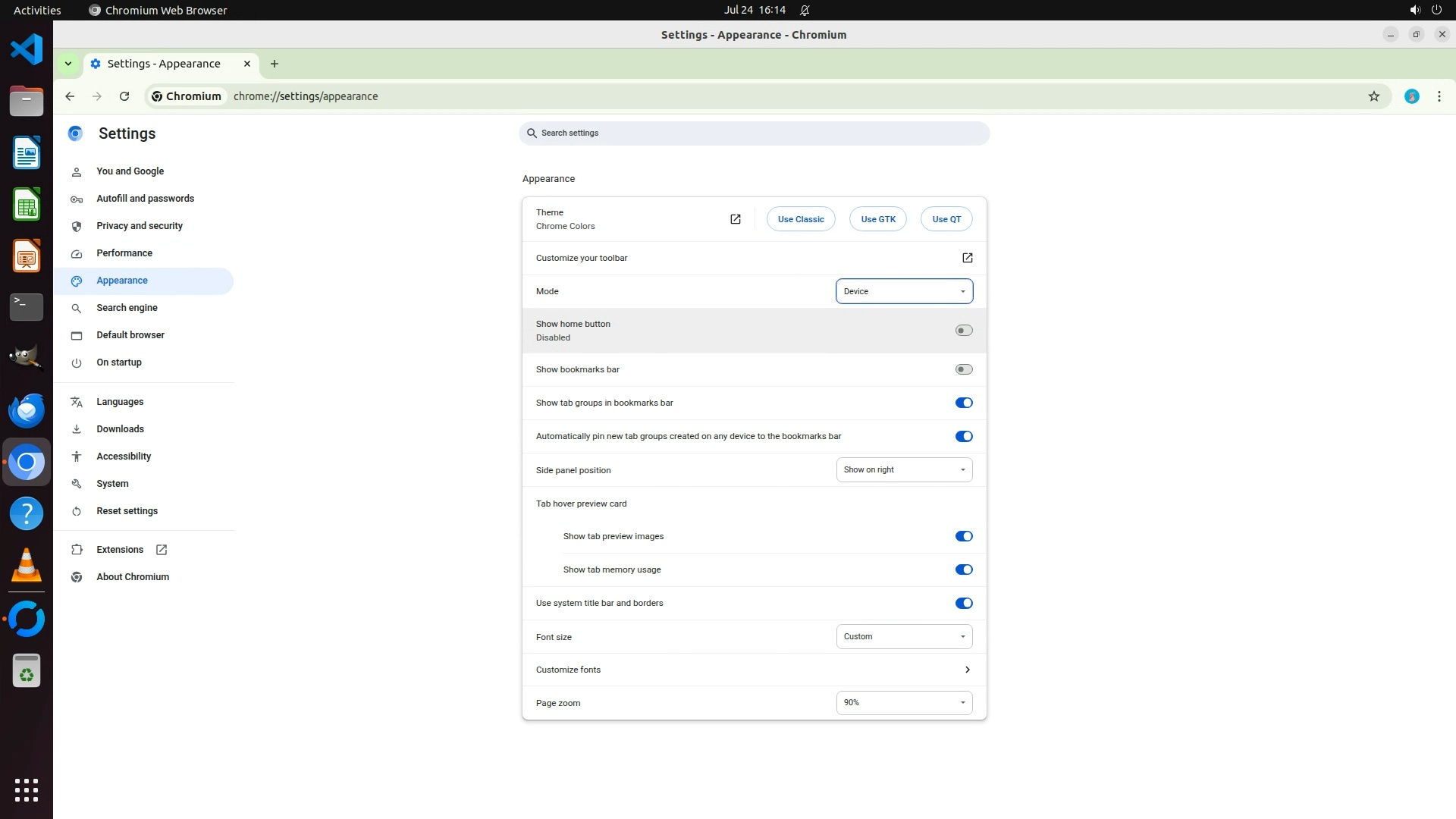Open the Chromium three-dot menu
The image size is (1456, 819).
click(1439, 96)
